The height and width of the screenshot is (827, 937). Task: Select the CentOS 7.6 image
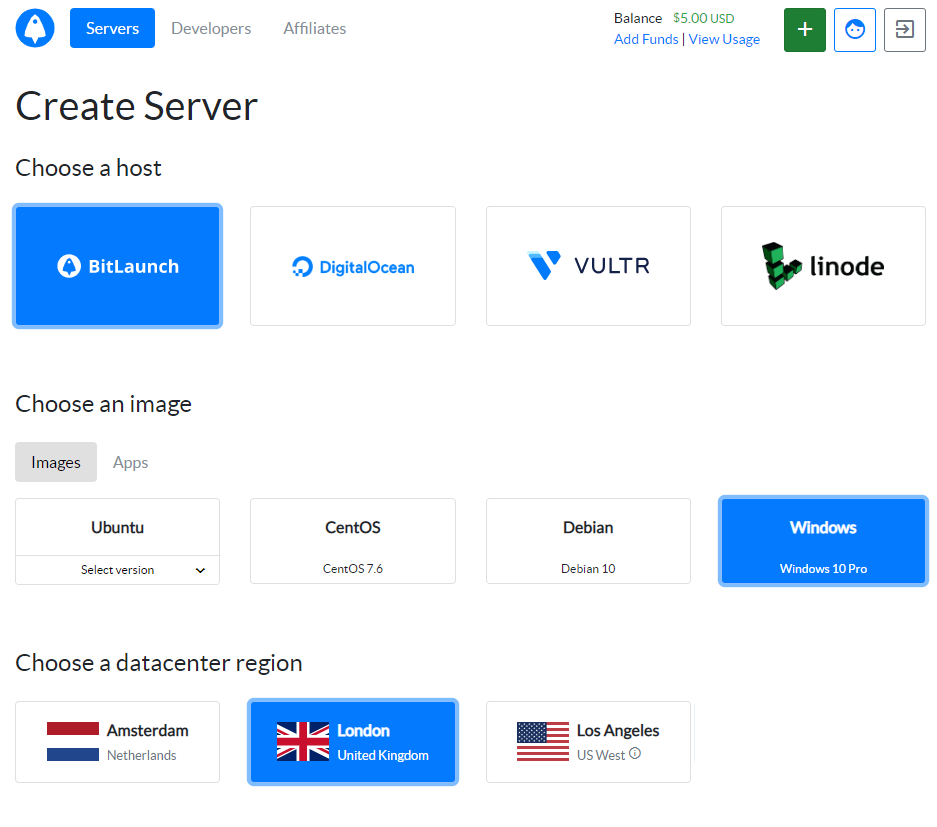point(353,541)
